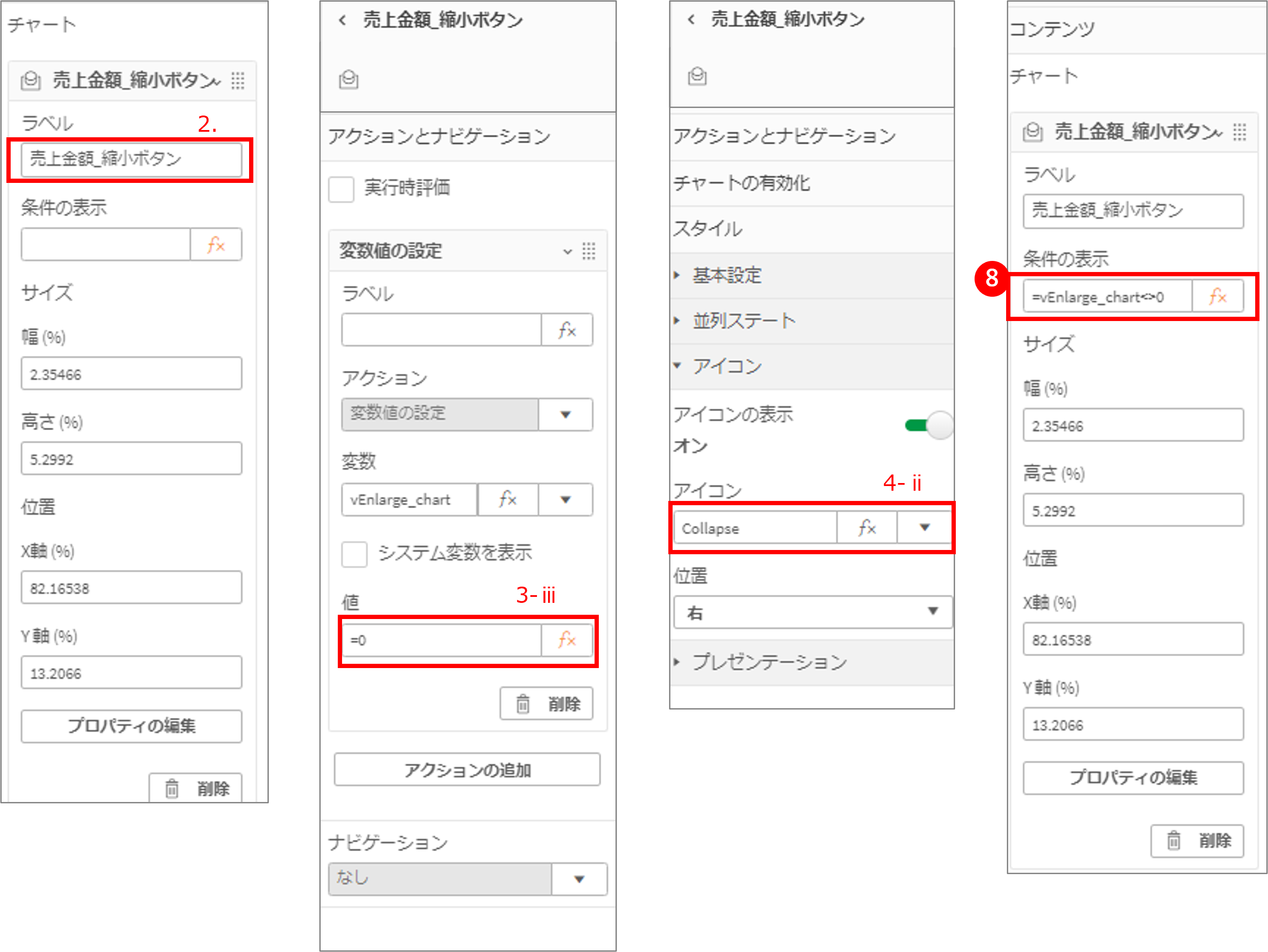The width and height of the screenshot is (1268, 952).
Task: Open the ナビゲーション dropdown set to なし
Action: 579,879
